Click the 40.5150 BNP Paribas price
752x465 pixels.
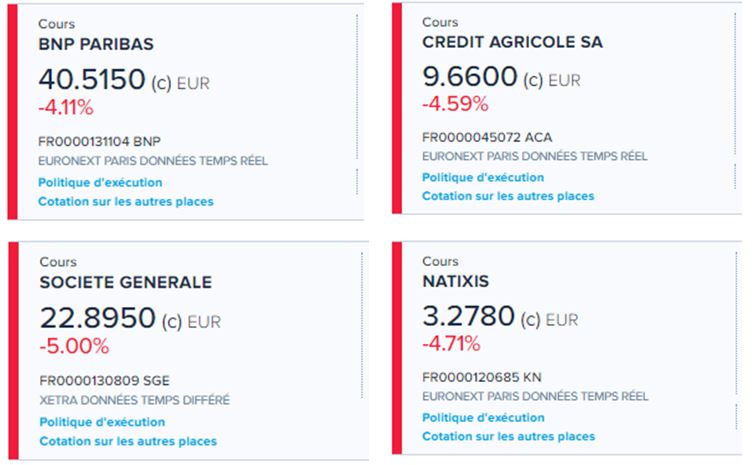pyautogui.click(x=92, y=79)
